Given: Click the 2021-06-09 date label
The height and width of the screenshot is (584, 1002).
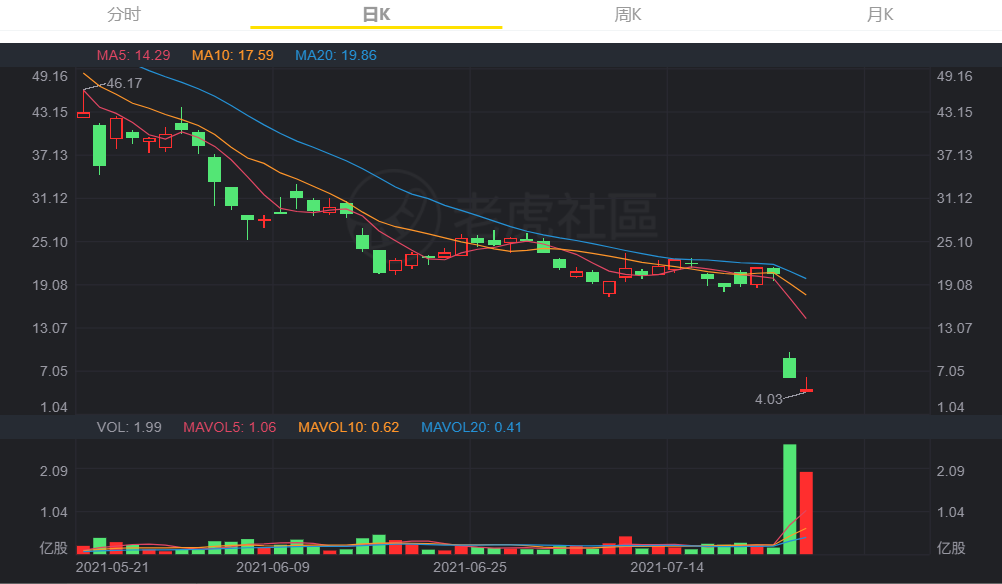Looking at the screenshot, I should [273, 567].
